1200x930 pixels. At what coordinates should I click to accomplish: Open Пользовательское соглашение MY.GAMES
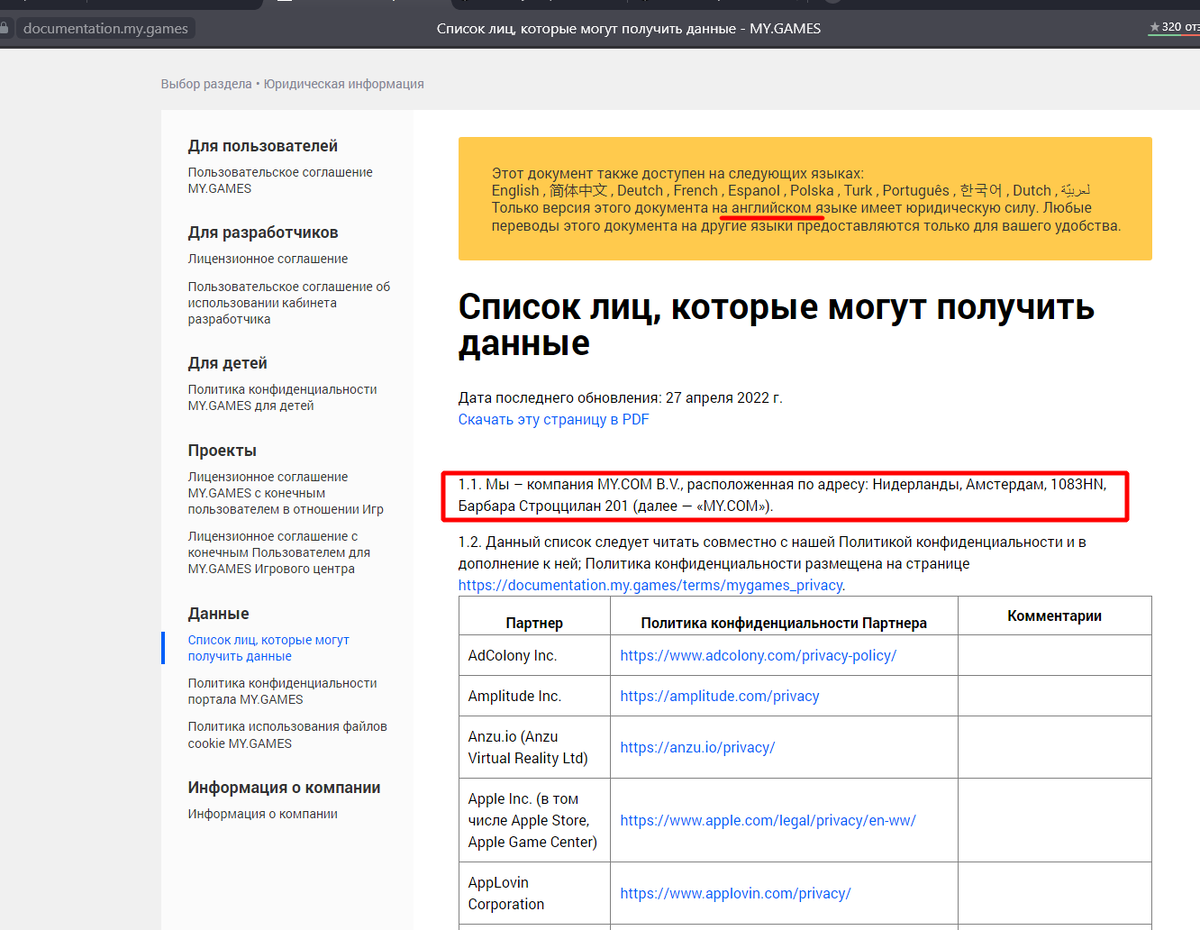pos(280,180)
